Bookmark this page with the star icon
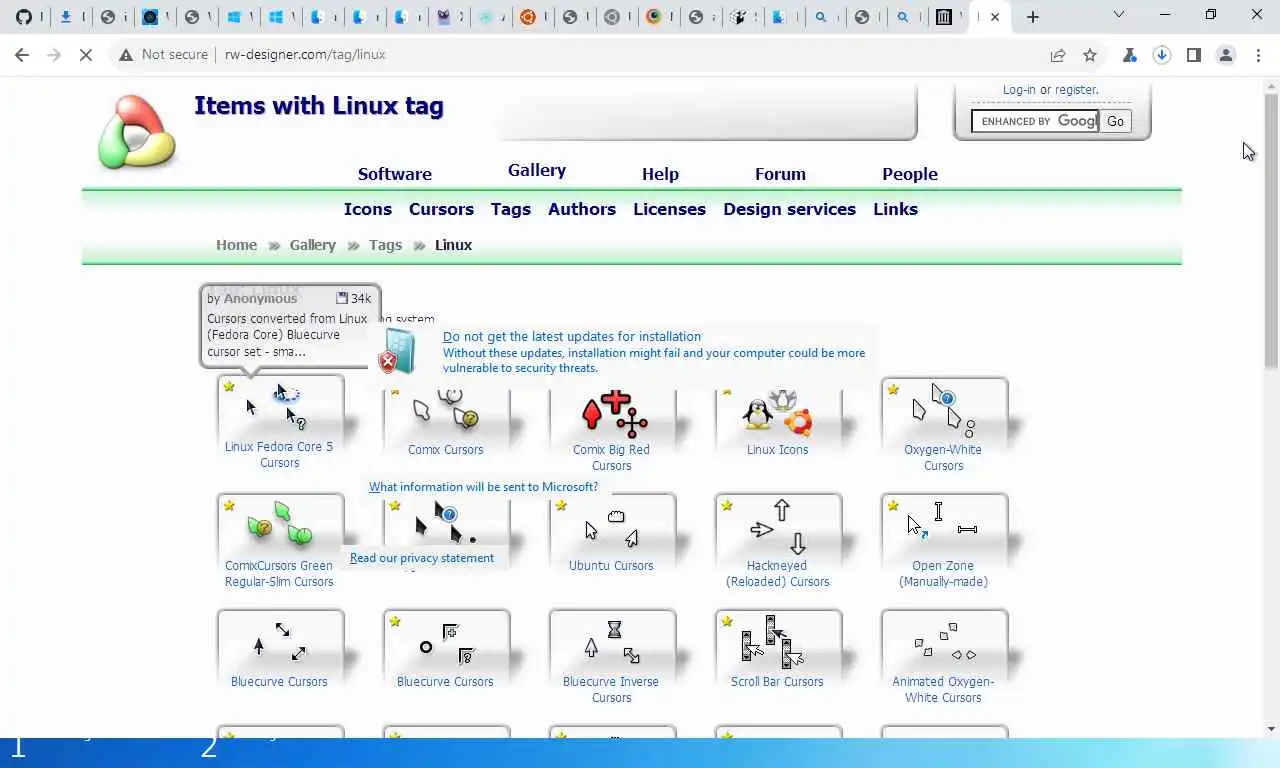Screen dimensions: 1280x768 (1090, 55)
